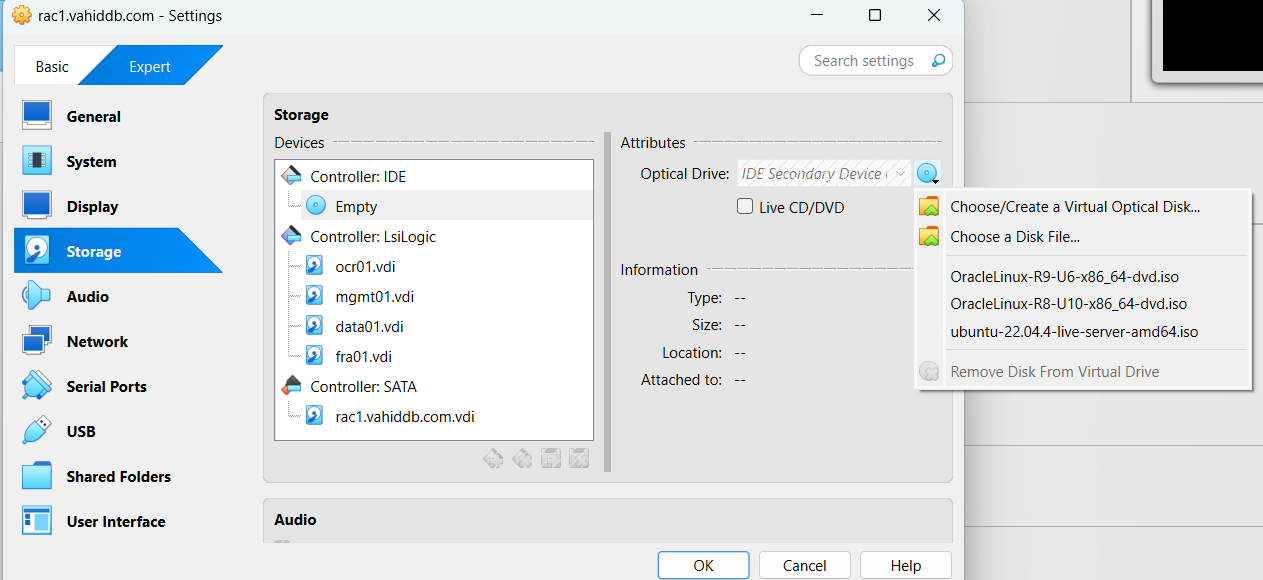The width and height of the screenshot is (1263, 580).
Task: Click the optical disk chooser icon
Action: [928, 174]
